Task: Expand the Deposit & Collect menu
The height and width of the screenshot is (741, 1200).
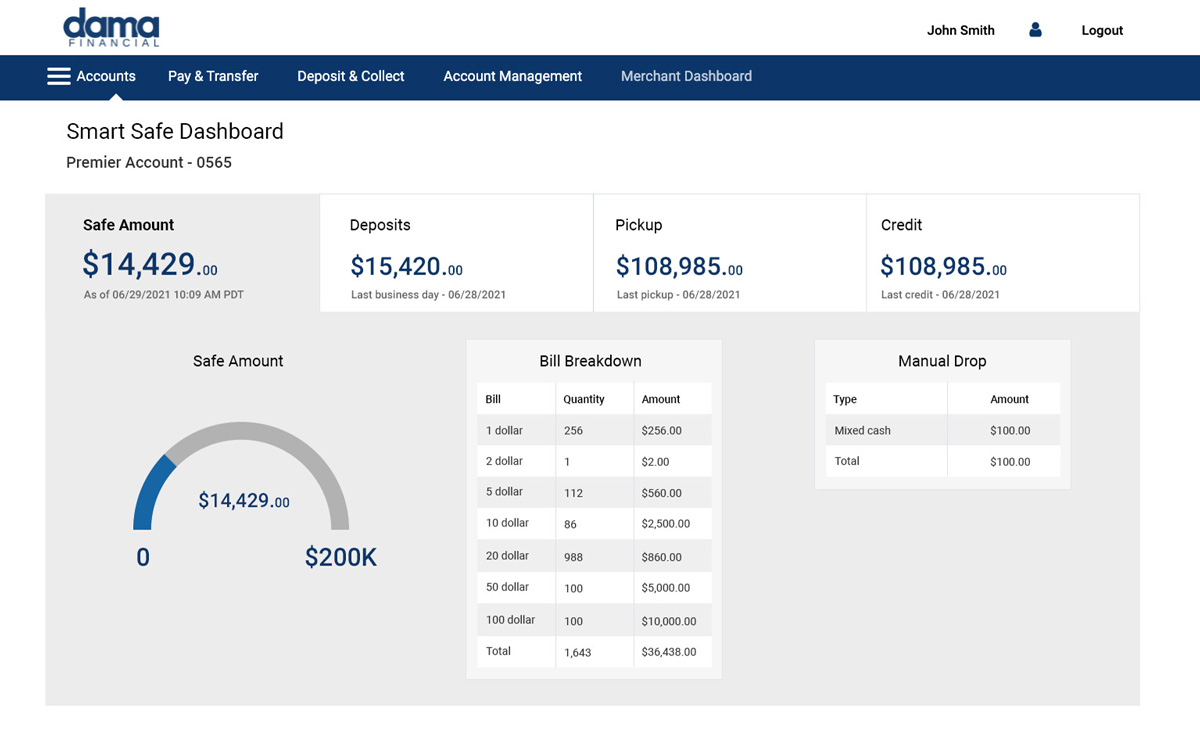Action: pyautogui.click(x=350, y=77)
